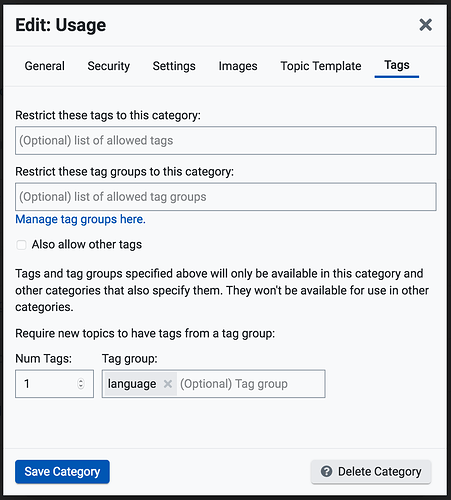Click the 'Require new topics' heading text
This screenshot has width=451, height=500.
[145, 334]
